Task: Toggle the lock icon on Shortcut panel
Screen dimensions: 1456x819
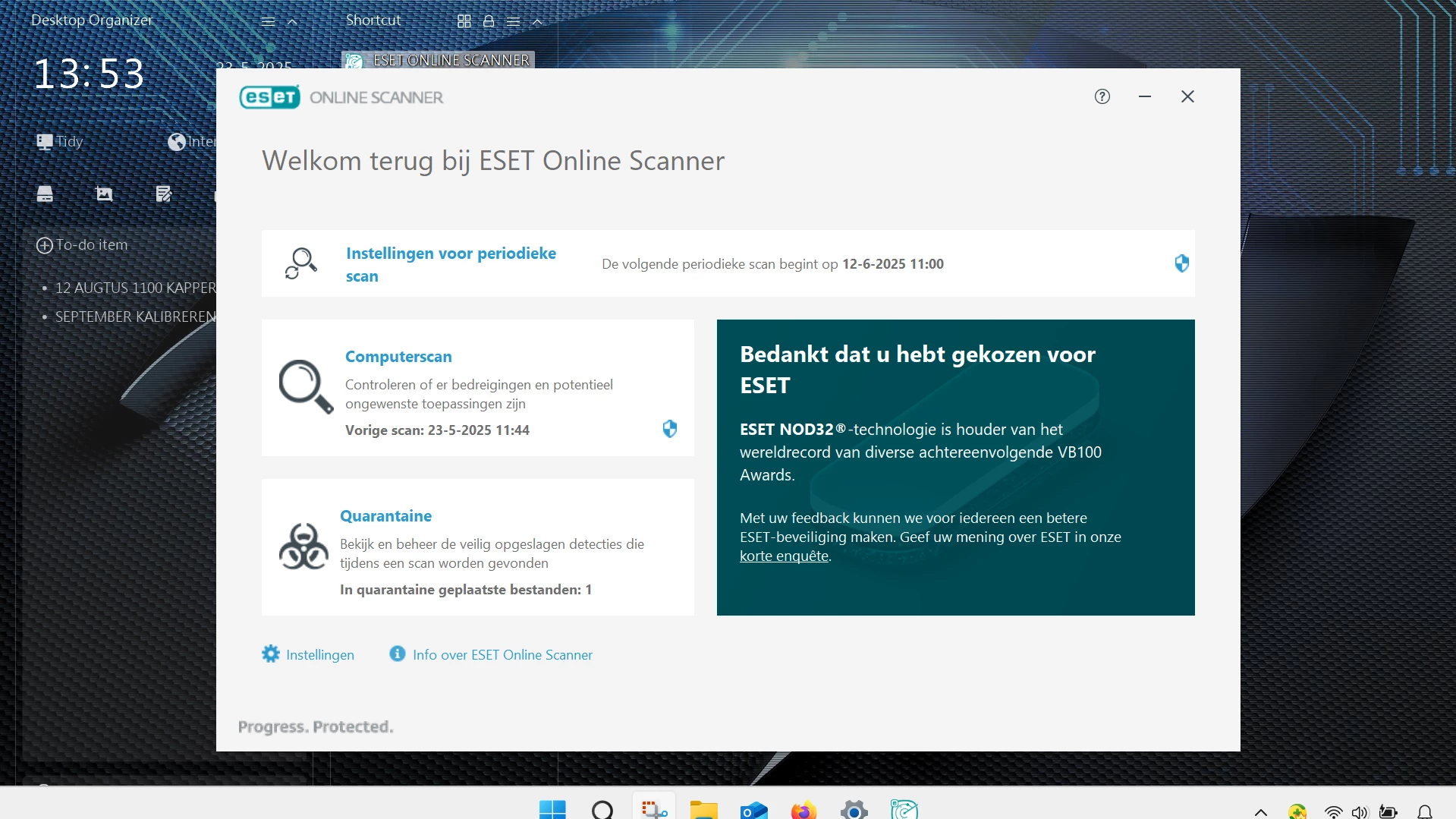Action: click(489, 21)
